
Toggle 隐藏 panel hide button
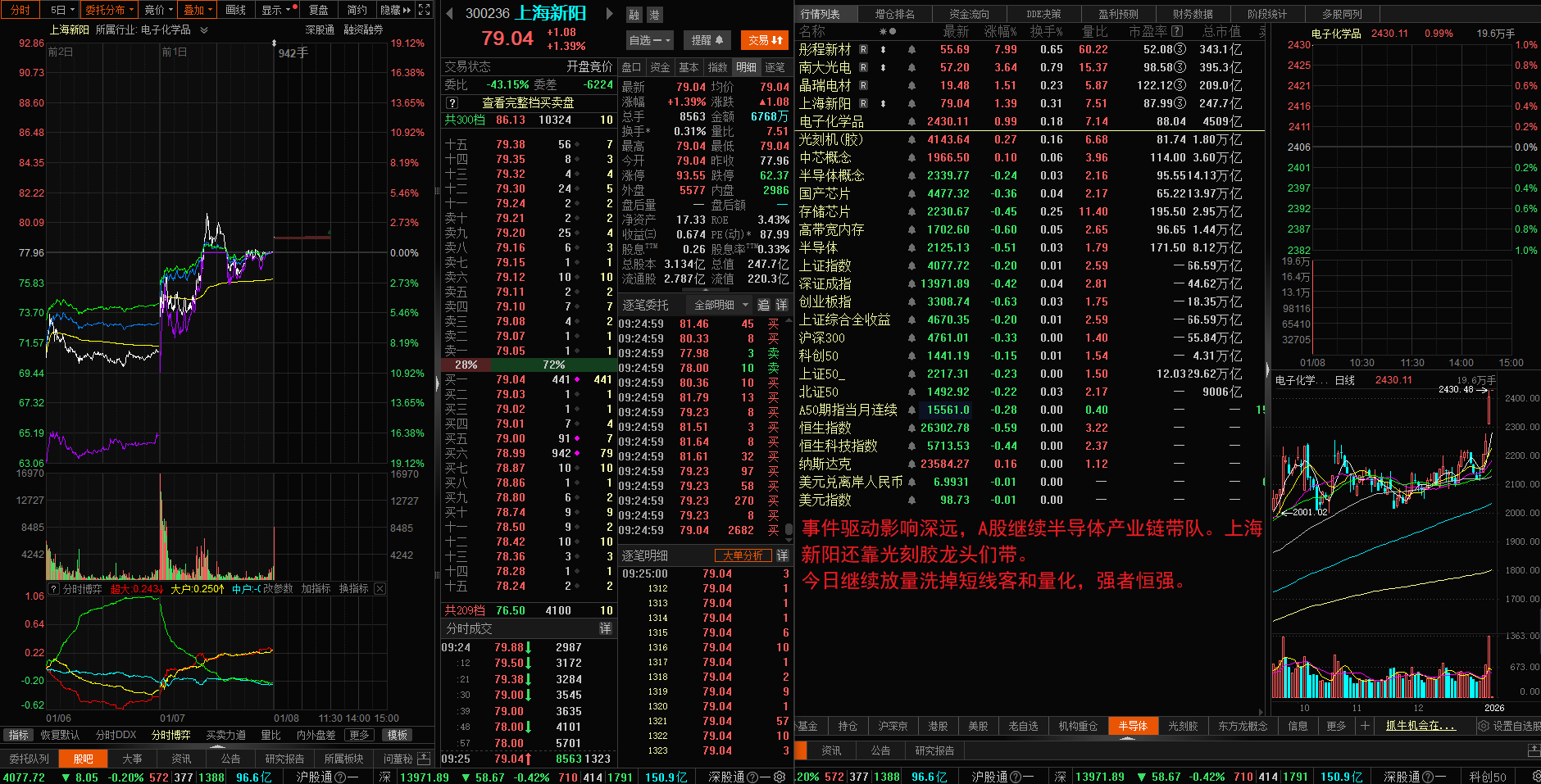pos(395,10)
